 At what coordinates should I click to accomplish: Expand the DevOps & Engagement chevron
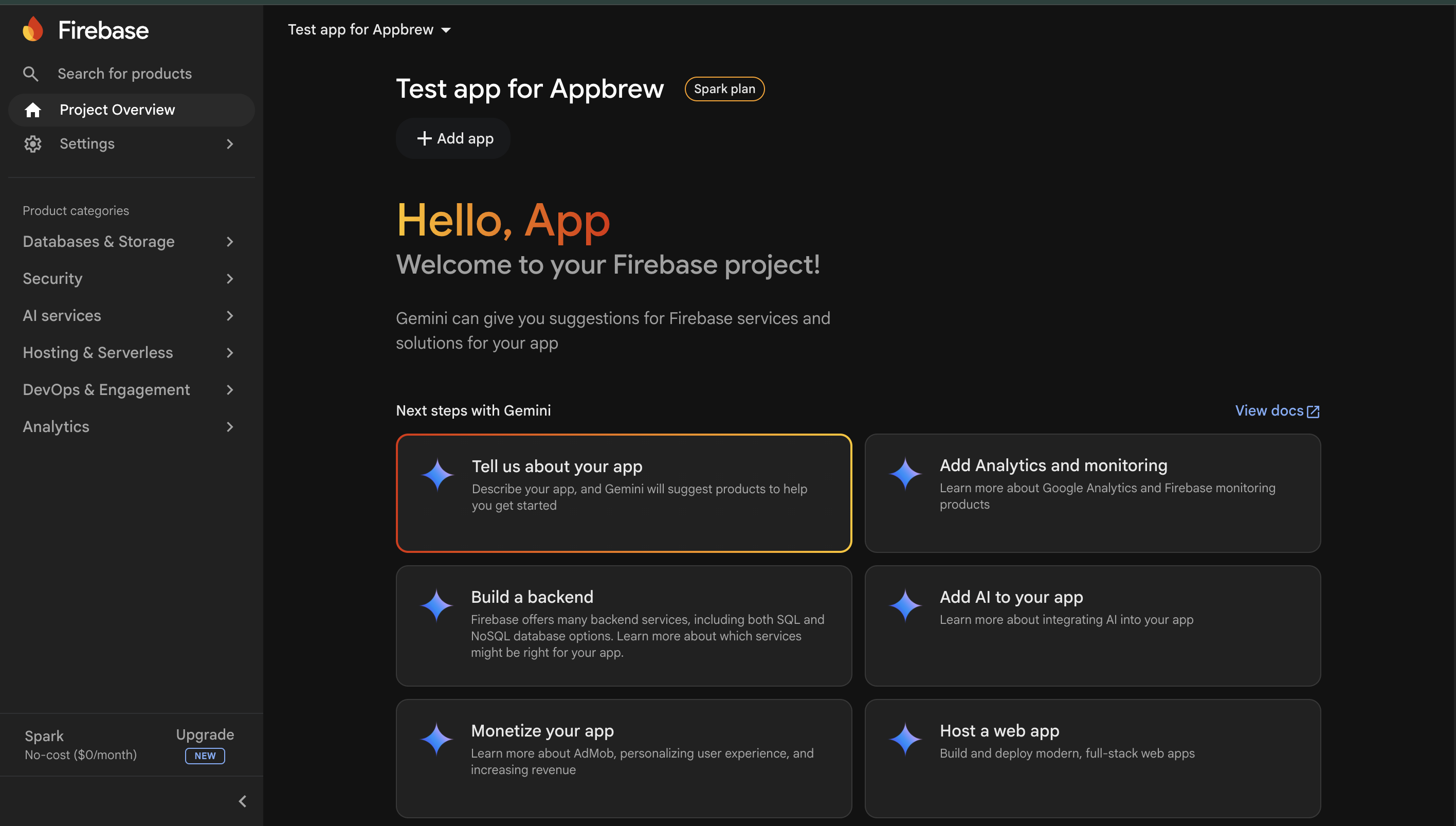click(x=230, y=390)
